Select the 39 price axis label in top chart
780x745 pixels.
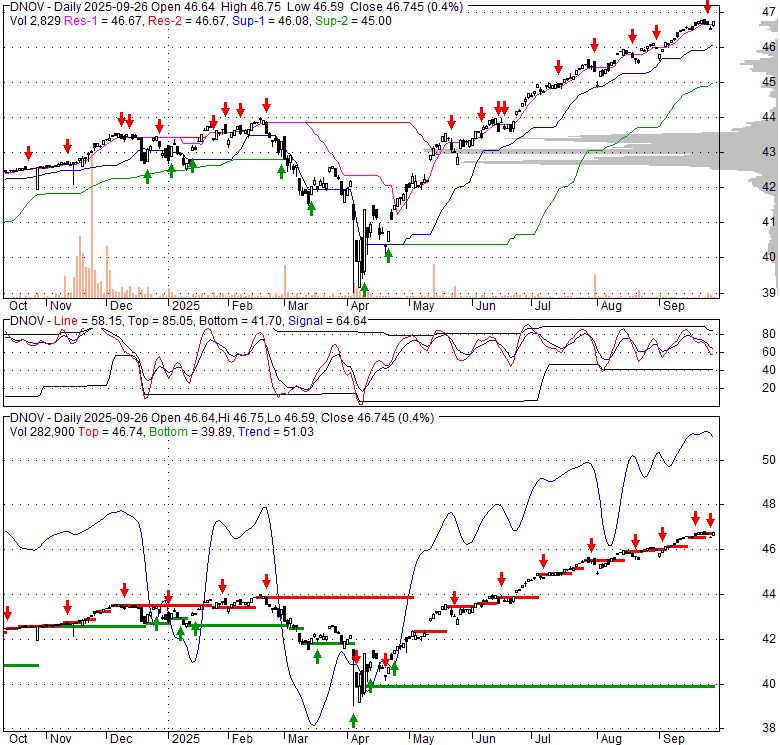(x=769, y=292)
